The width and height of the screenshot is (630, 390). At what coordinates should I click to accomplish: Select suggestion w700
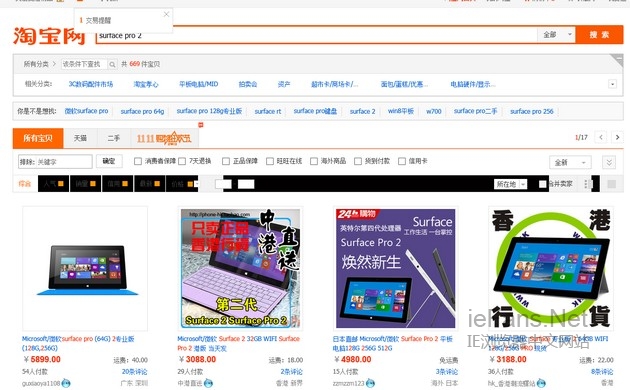[x=434, y=111]
